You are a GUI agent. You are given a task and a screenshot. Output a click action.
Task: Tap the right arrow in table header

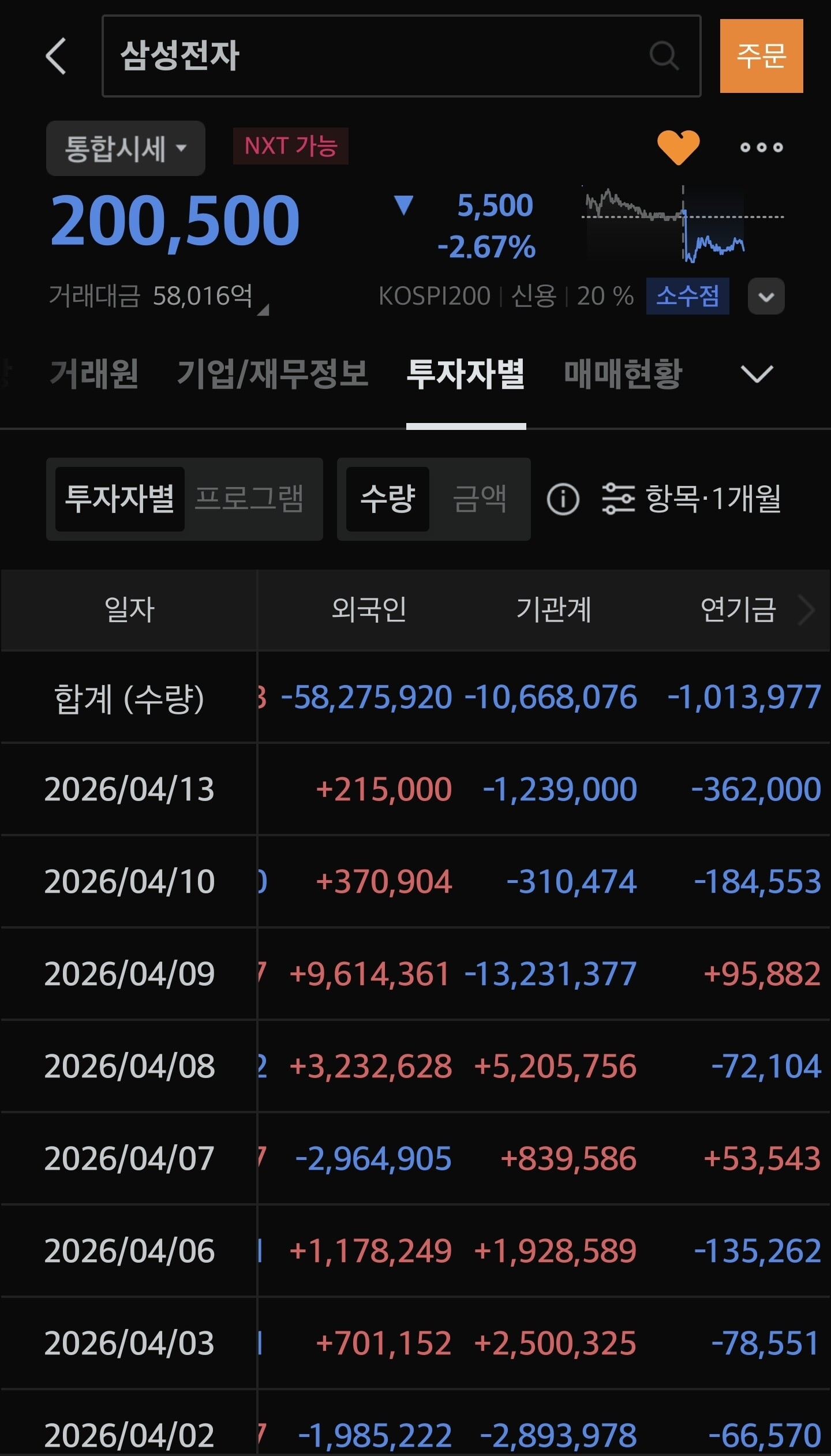click(806, 610)
